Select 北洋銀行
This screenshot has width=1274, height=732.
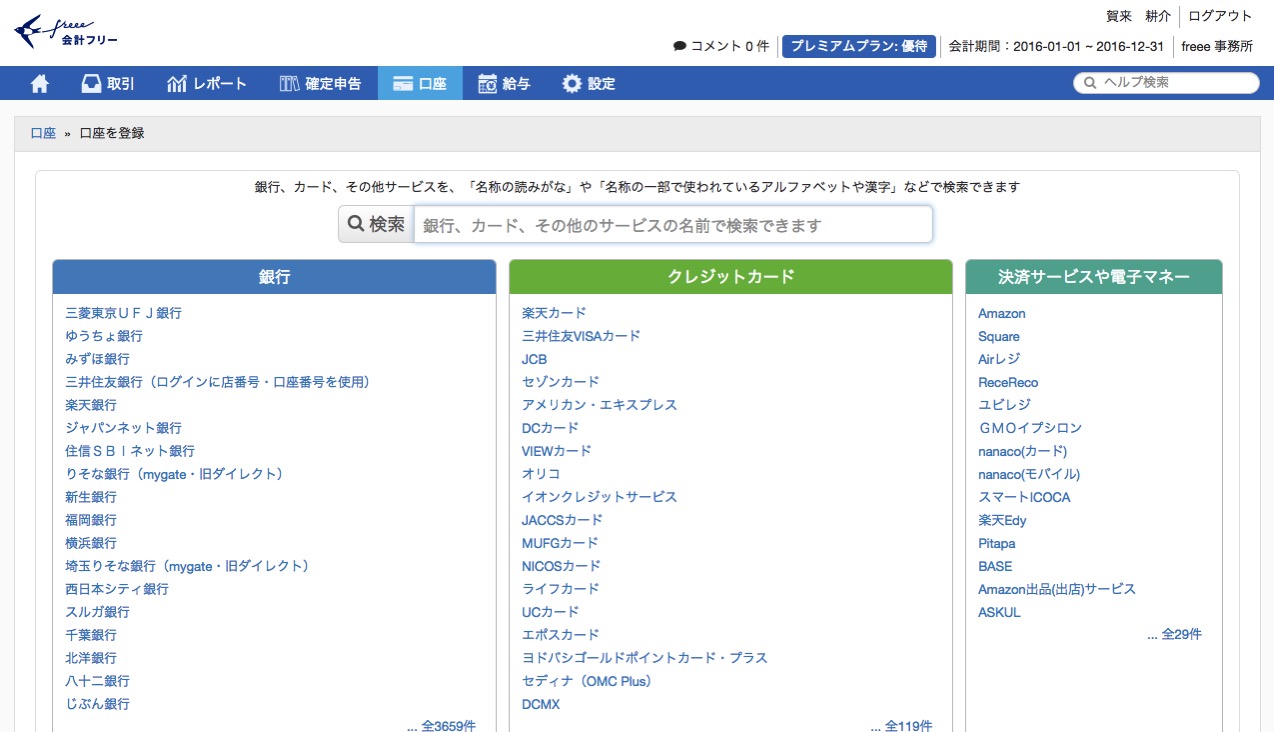click(x=91, y=658)
